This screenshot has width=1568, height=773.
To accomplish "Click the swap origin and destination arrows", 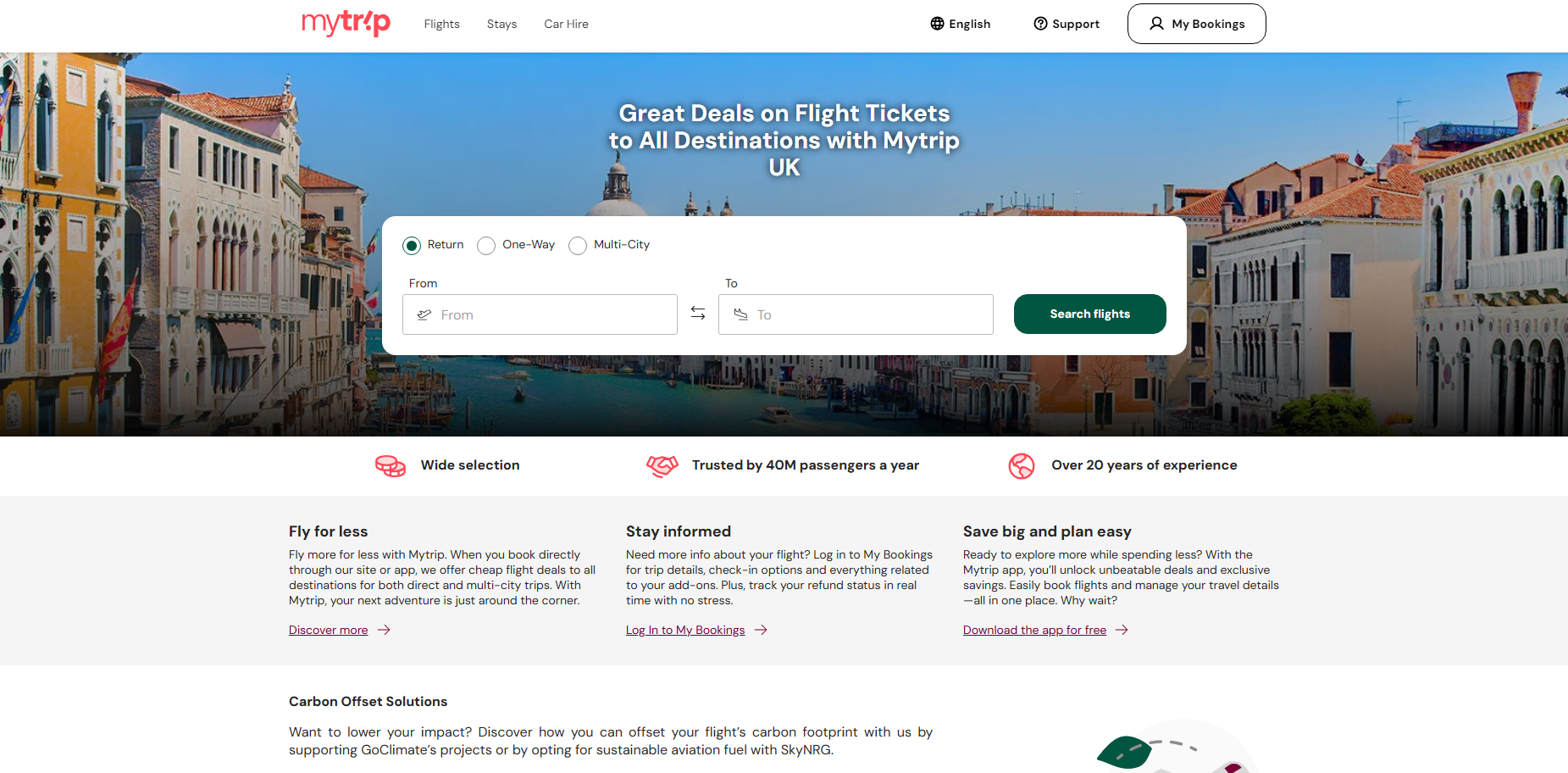I will [698, 314].
